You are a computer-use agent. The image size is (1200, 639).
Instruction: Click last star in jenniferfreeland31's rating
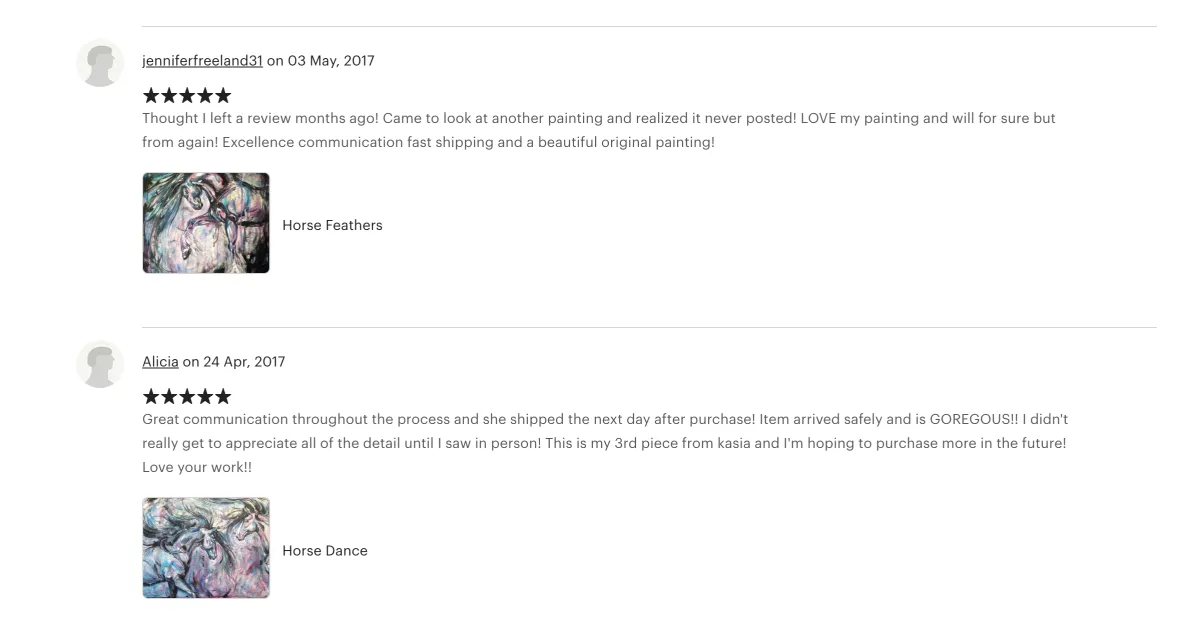tap(223, 96)
